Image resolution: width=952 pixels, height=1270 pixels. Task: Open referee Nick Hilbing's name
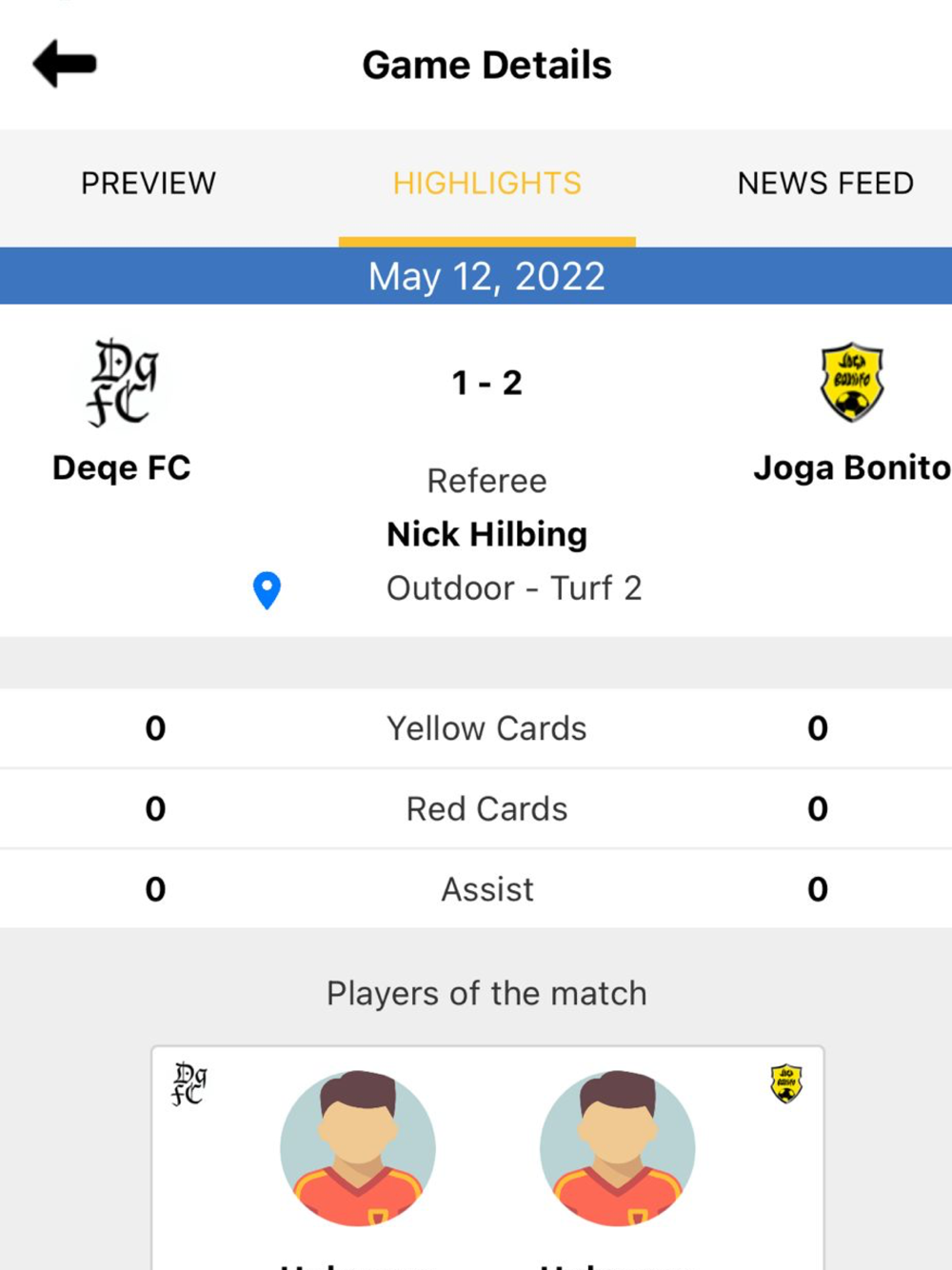click(487, 534)
